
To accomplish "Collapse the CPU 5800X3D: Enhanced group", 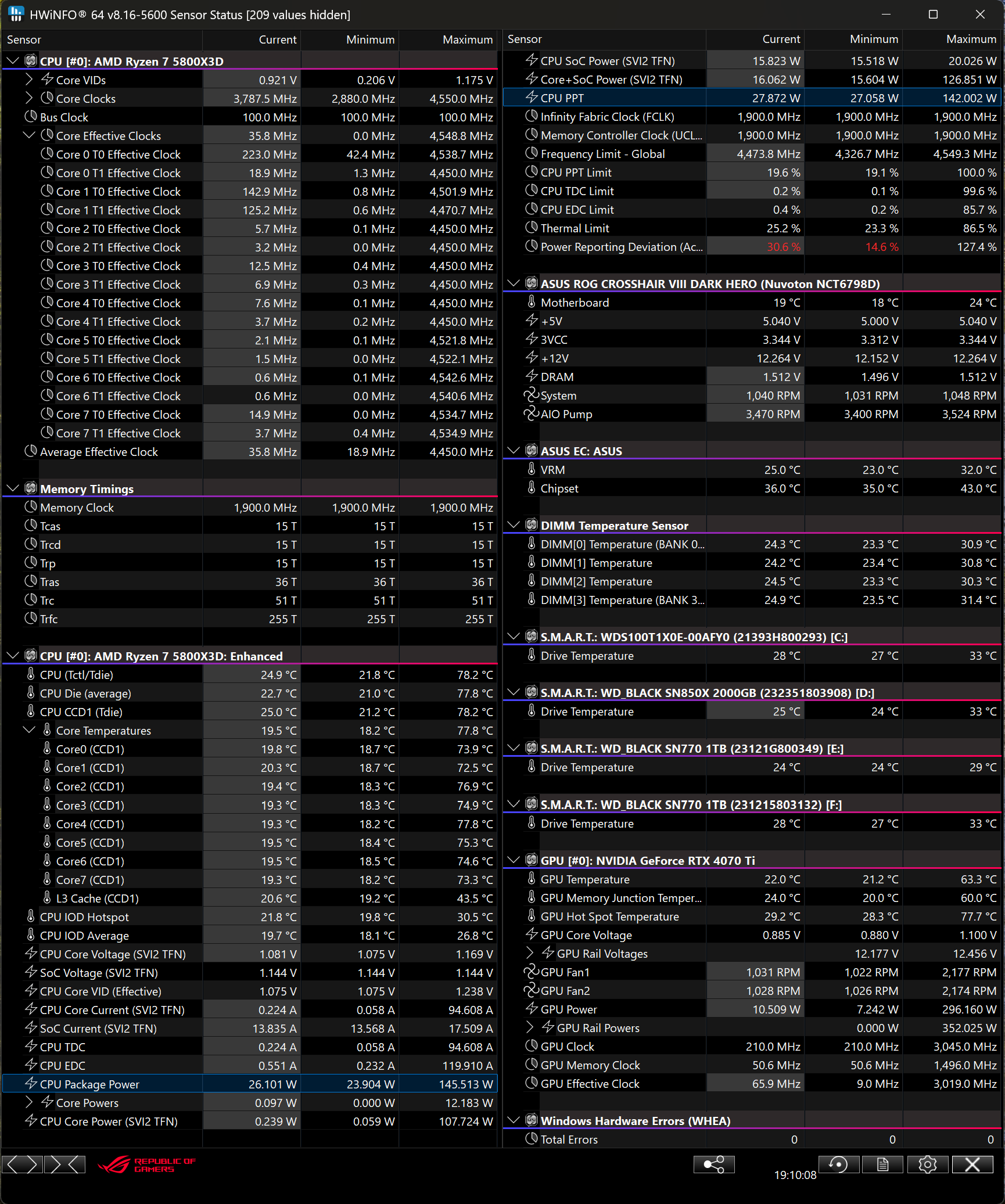I will (13, 656).
